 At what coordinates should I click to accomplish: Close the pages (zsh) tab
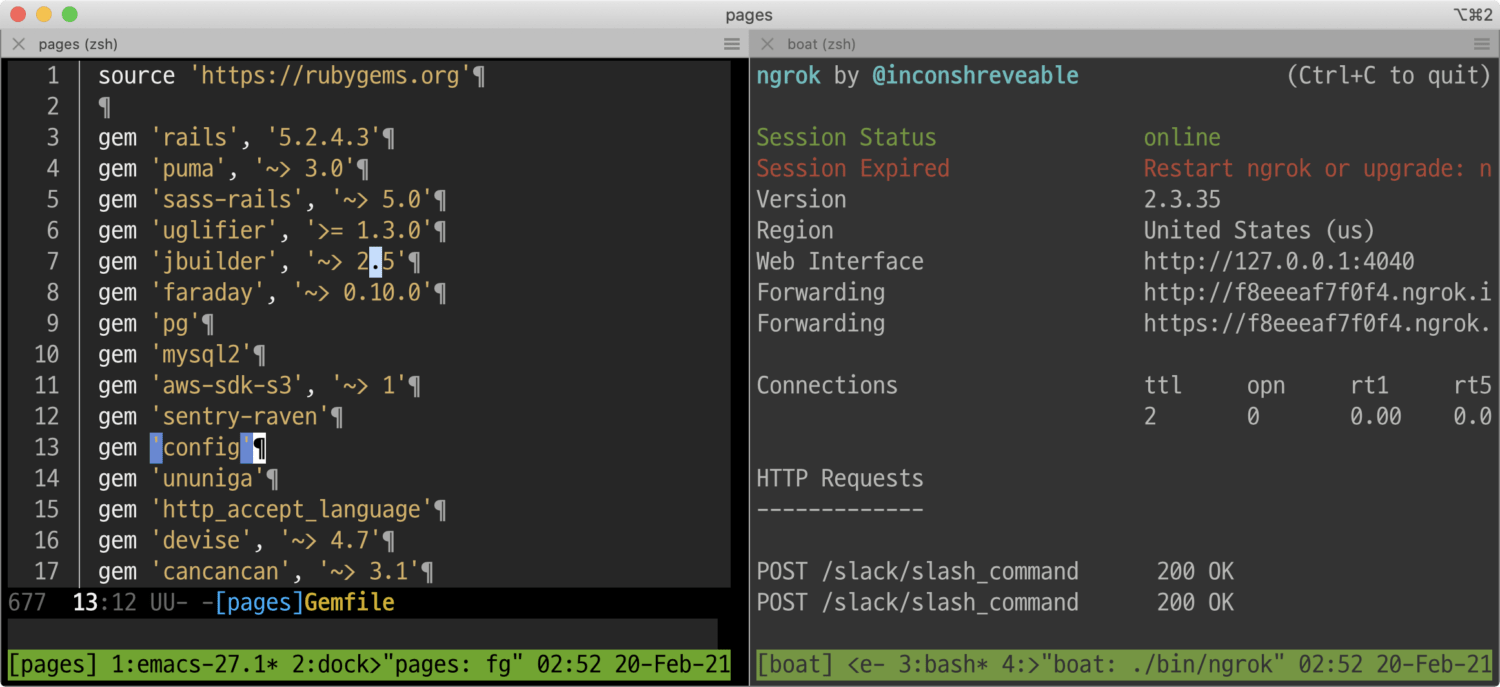18,44
